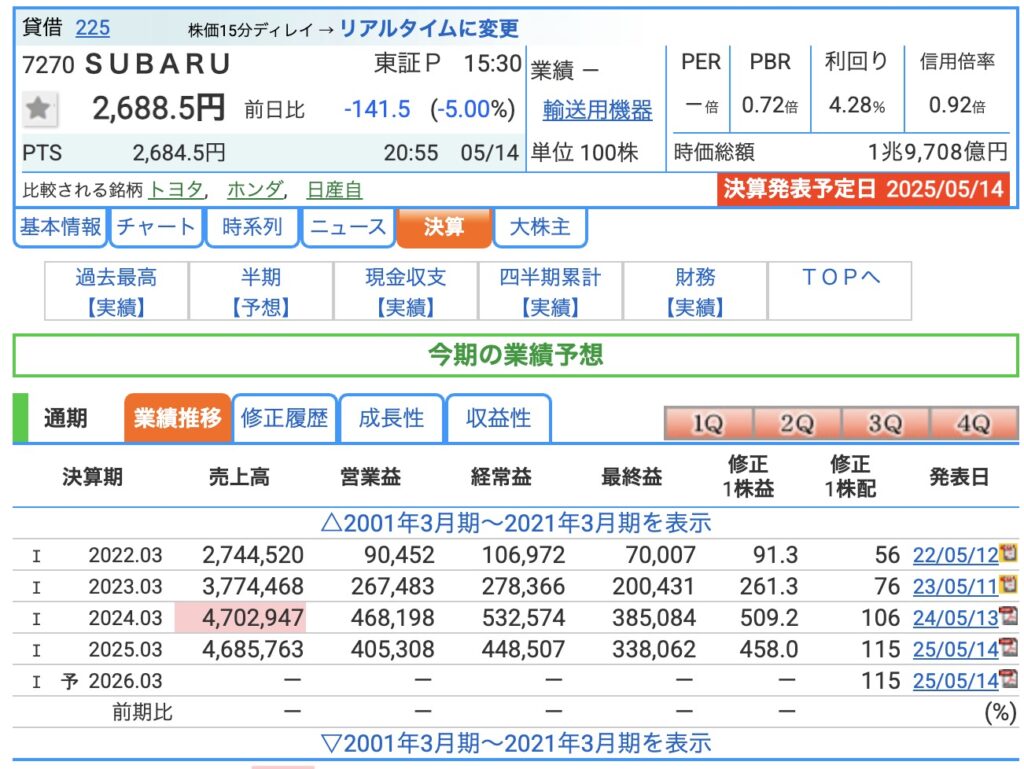Click the 時価総額 1兆9,708億円 value

(x=938, y=152)
